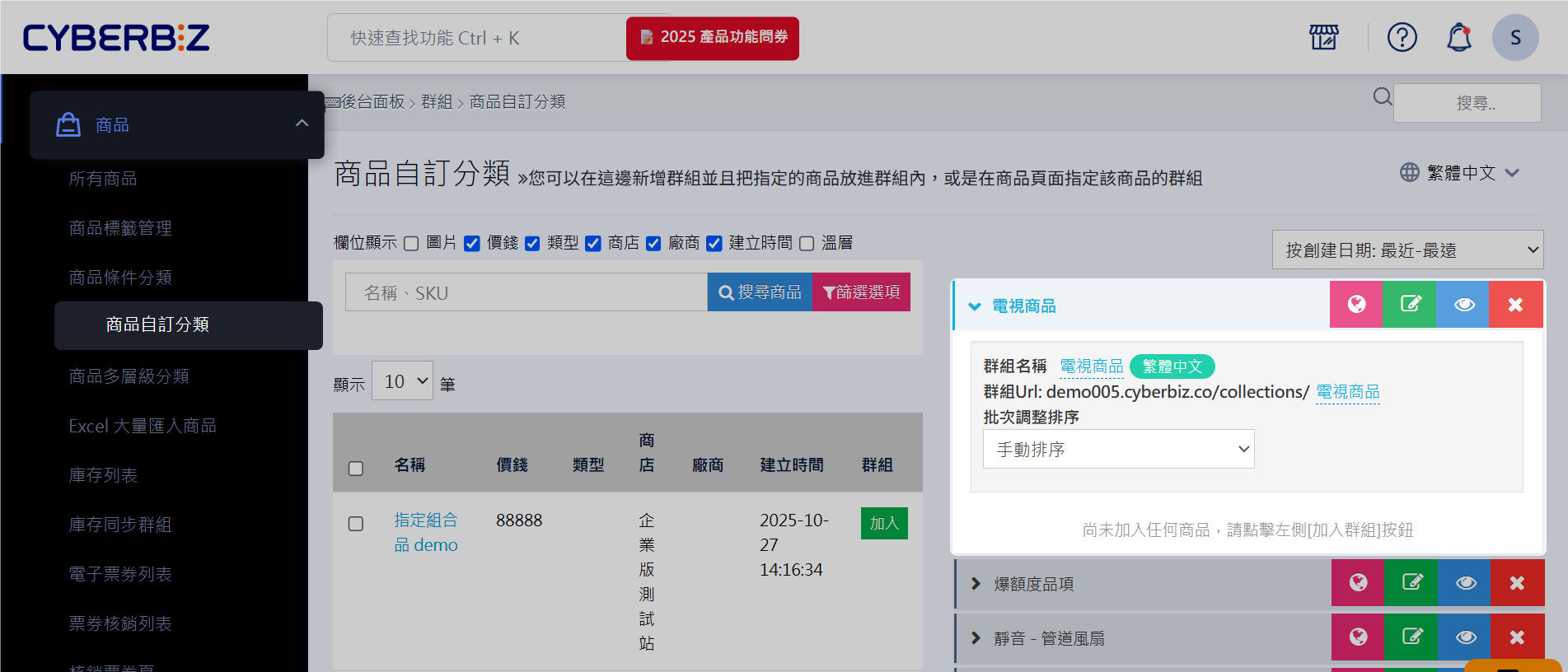The image size is (1568, 672).
Task: Click the green 加入 button
Action: (x=883, y=524)
